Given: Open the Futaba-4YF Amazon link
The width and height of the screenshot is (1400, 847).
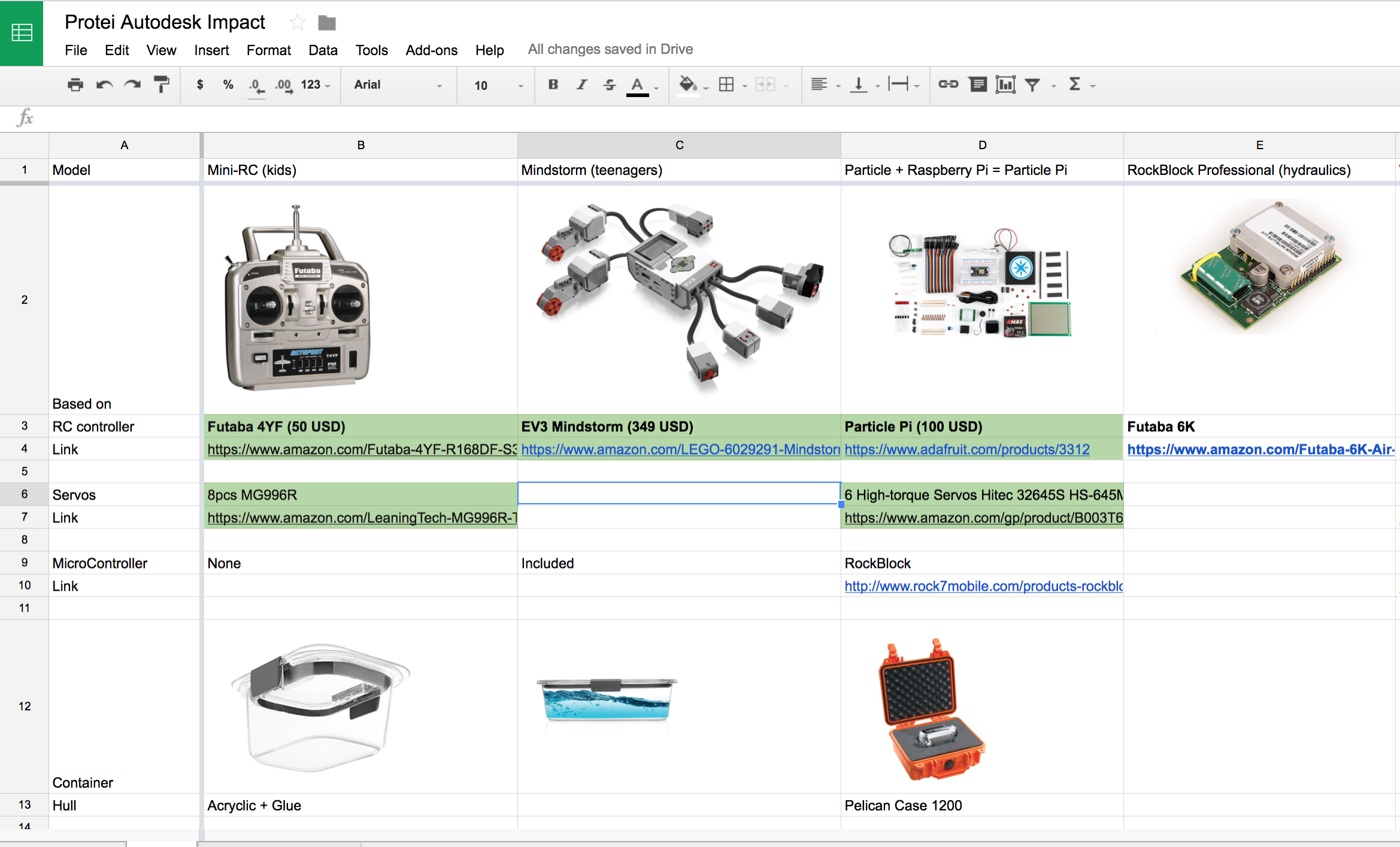Looking at the screenshot, I should 362,449.
